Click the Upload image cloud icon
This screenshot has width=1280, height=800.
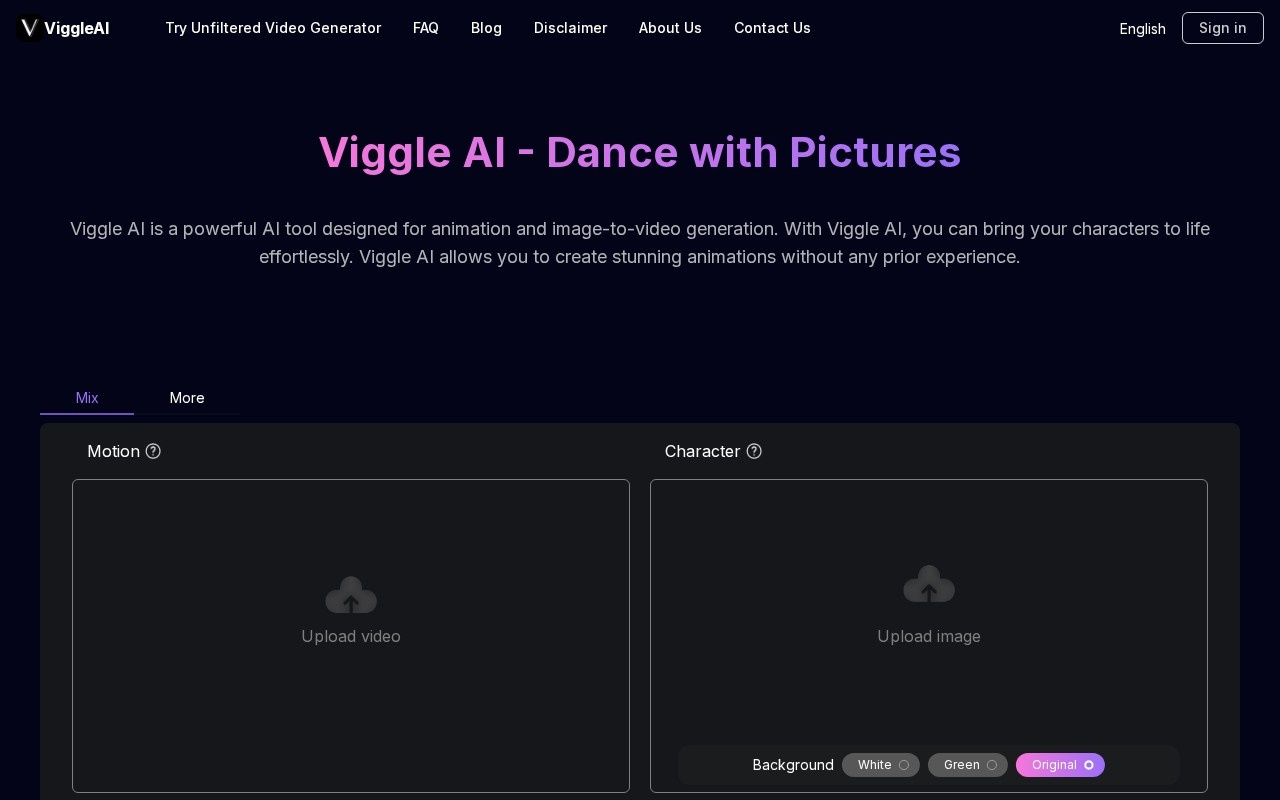coord(929,584)
